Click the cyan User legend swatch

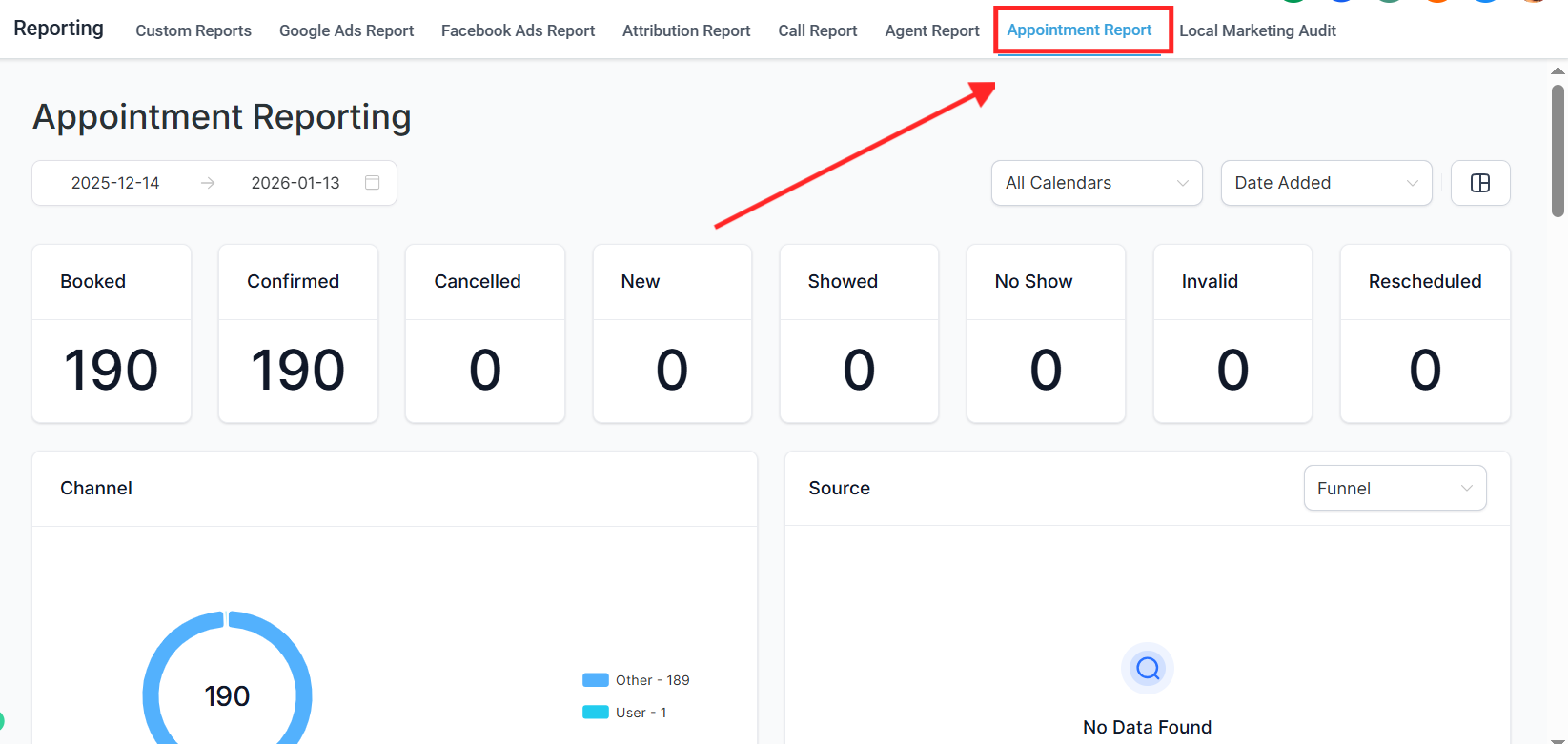tap(596, 713)
